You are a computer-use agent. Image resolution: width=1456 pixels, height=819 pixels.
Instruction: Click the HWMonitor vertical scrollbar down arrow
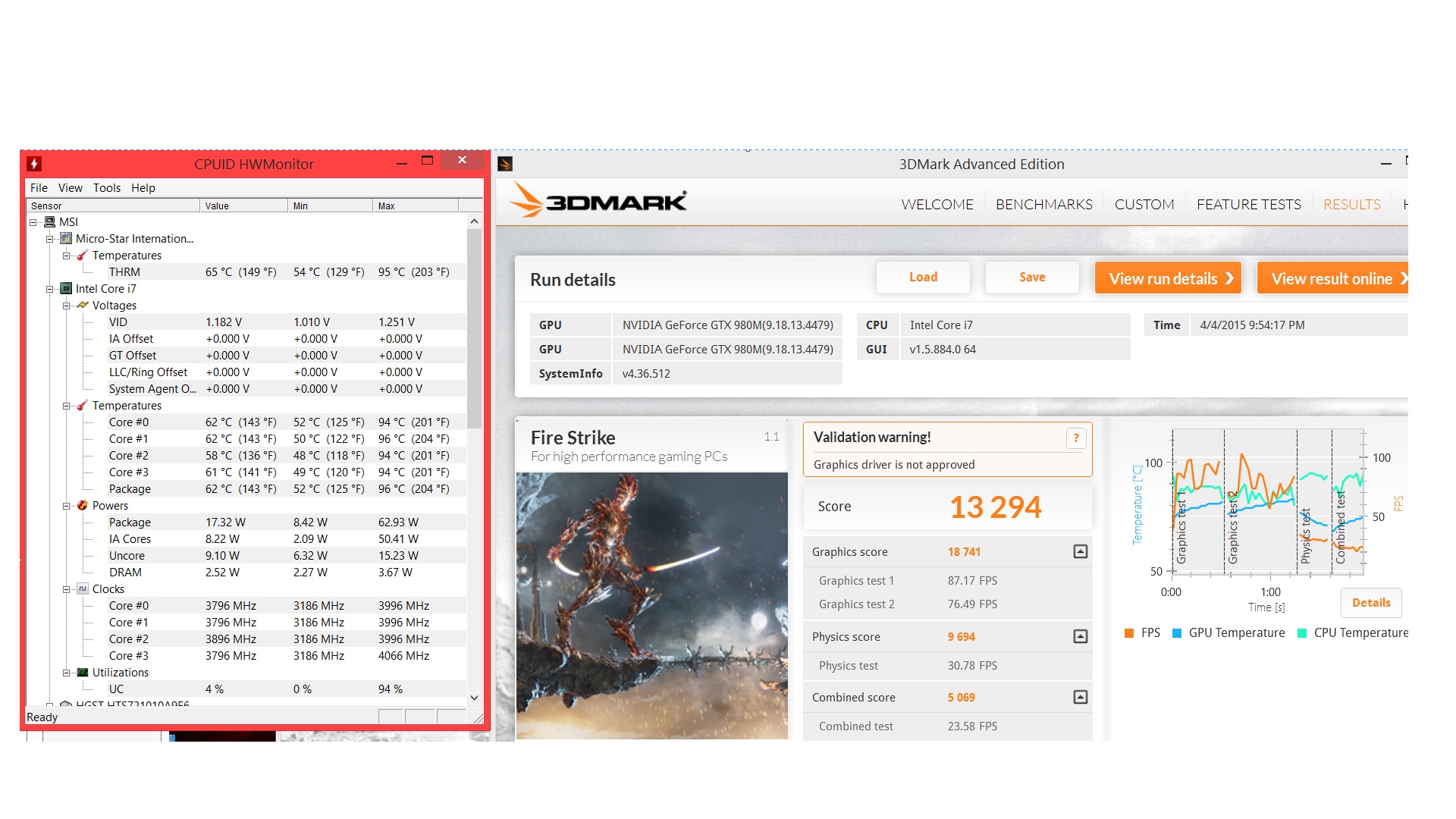474,698
